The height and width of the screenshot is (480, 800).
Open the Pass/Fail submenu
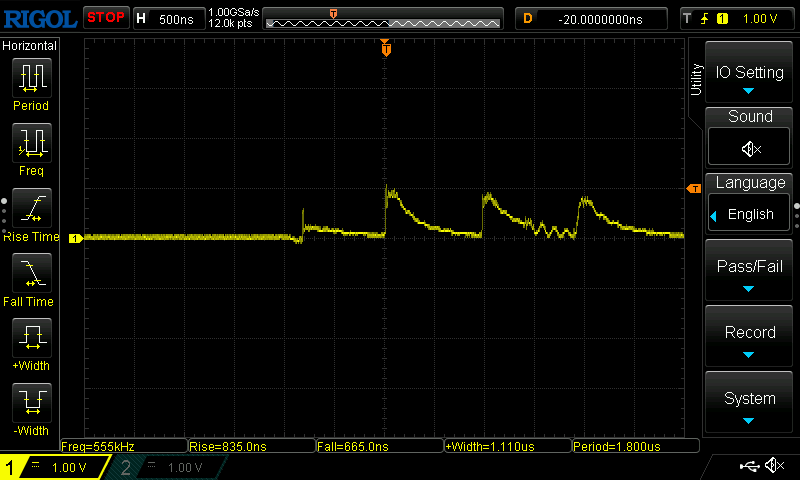749,272
